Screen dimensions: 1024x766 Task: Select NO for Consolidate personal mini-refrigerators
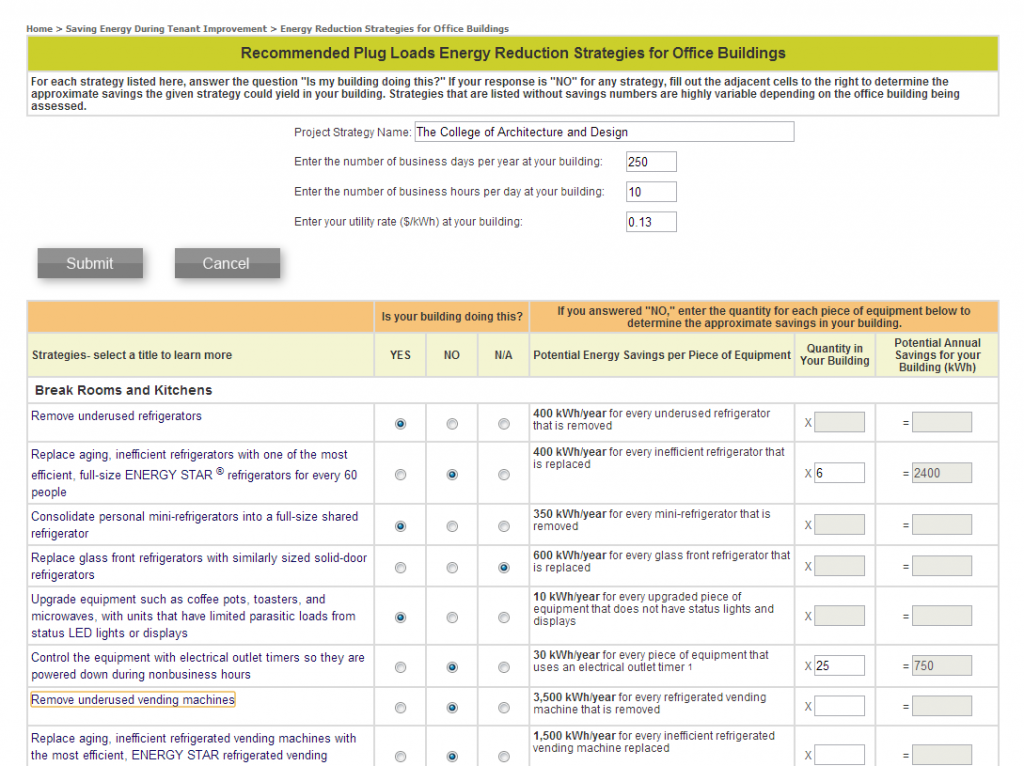pyautogui.click(x=452, y=526)
